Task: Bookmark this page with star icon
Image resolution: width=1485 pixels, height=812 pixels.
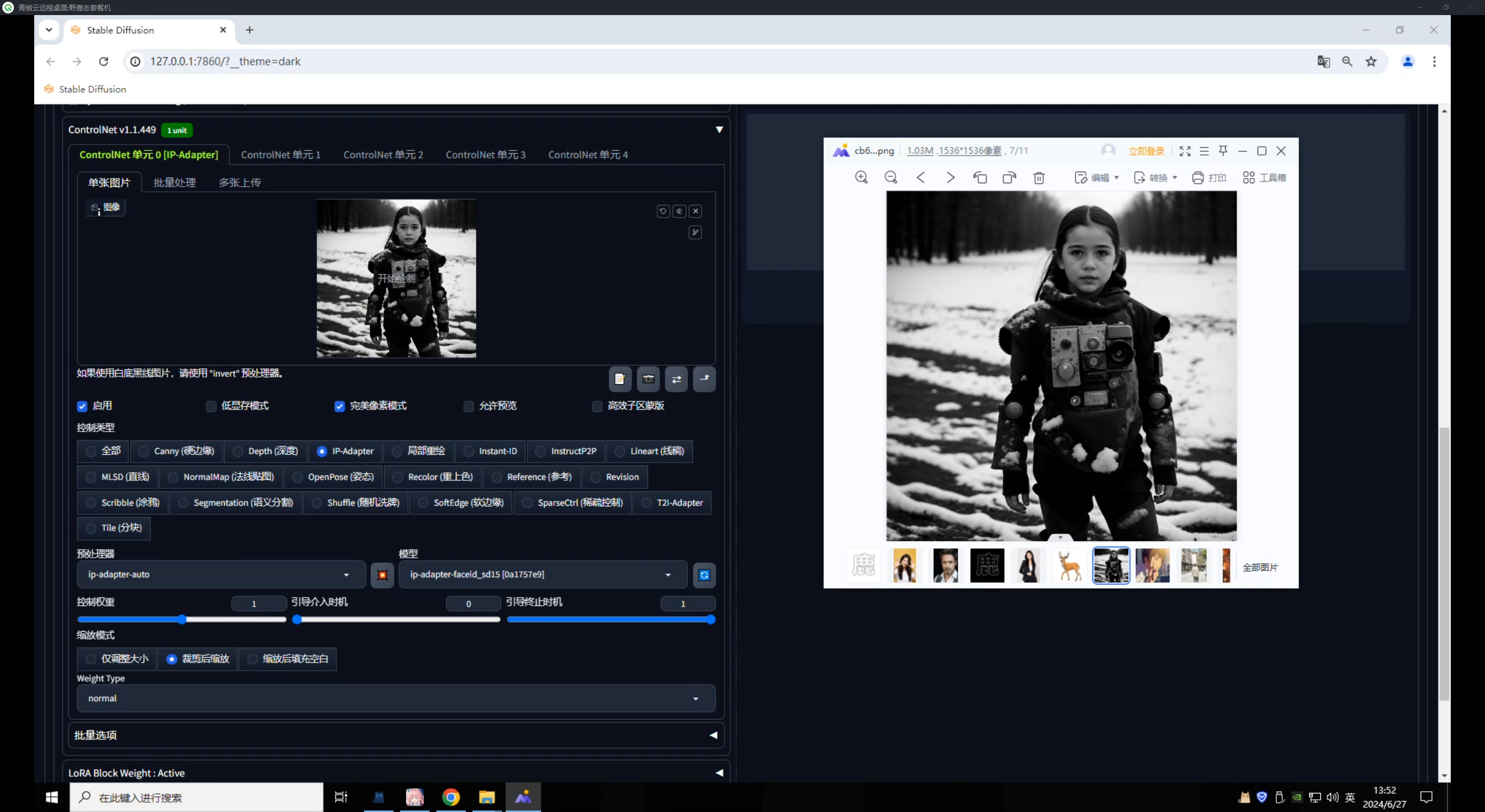Action: [1371, 61]
